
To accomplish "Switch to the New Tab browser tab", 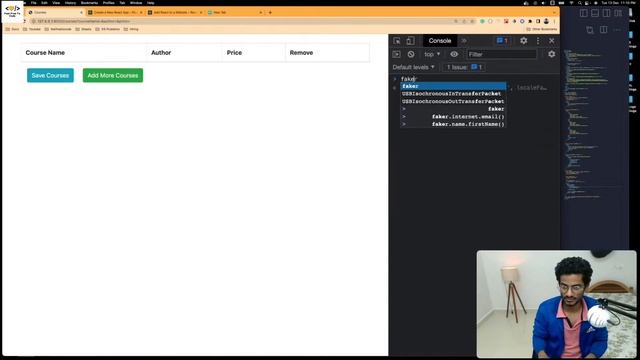I will tap(235, 13).
